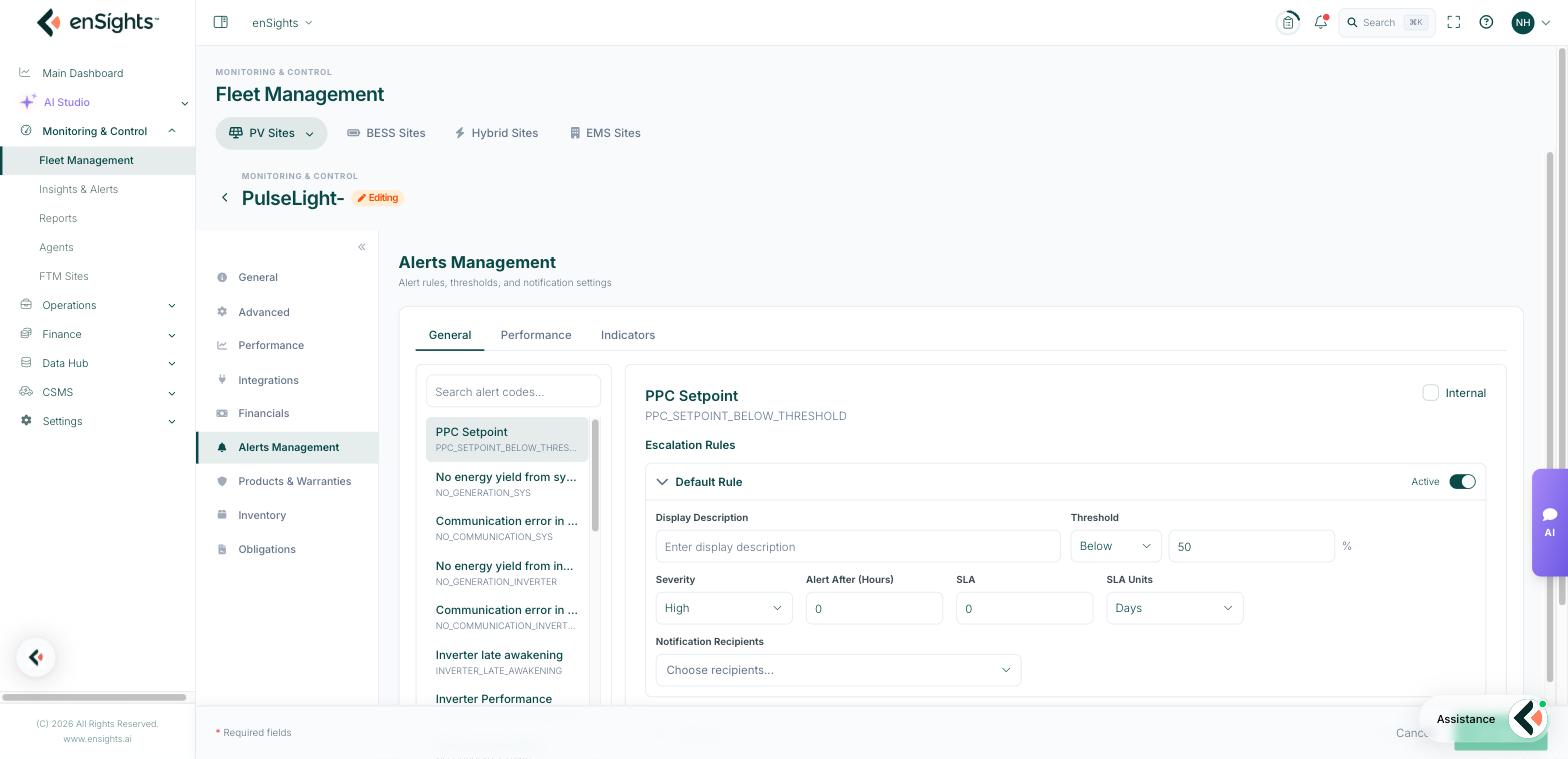
Task: Open the clipboard tasks icon
Action: pos(1288,22)
